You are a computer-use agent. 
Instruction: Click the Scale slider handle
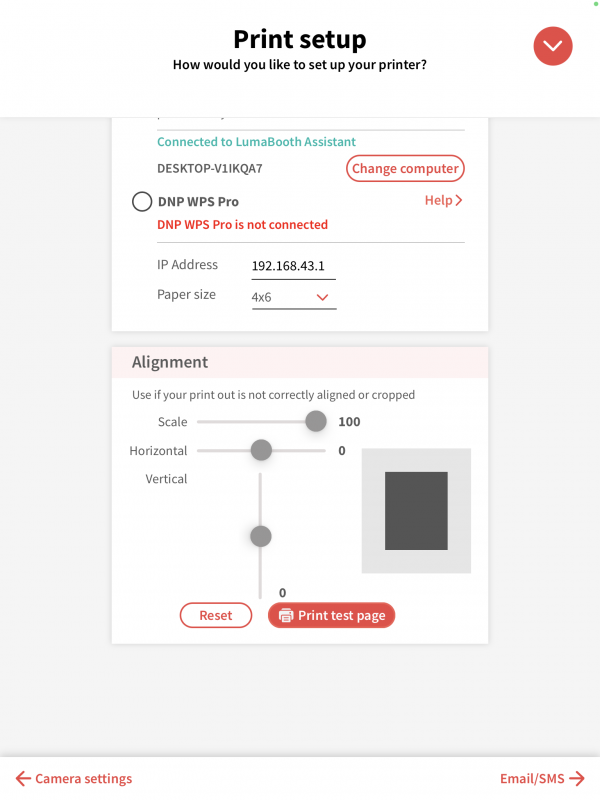tap(316, 421)
